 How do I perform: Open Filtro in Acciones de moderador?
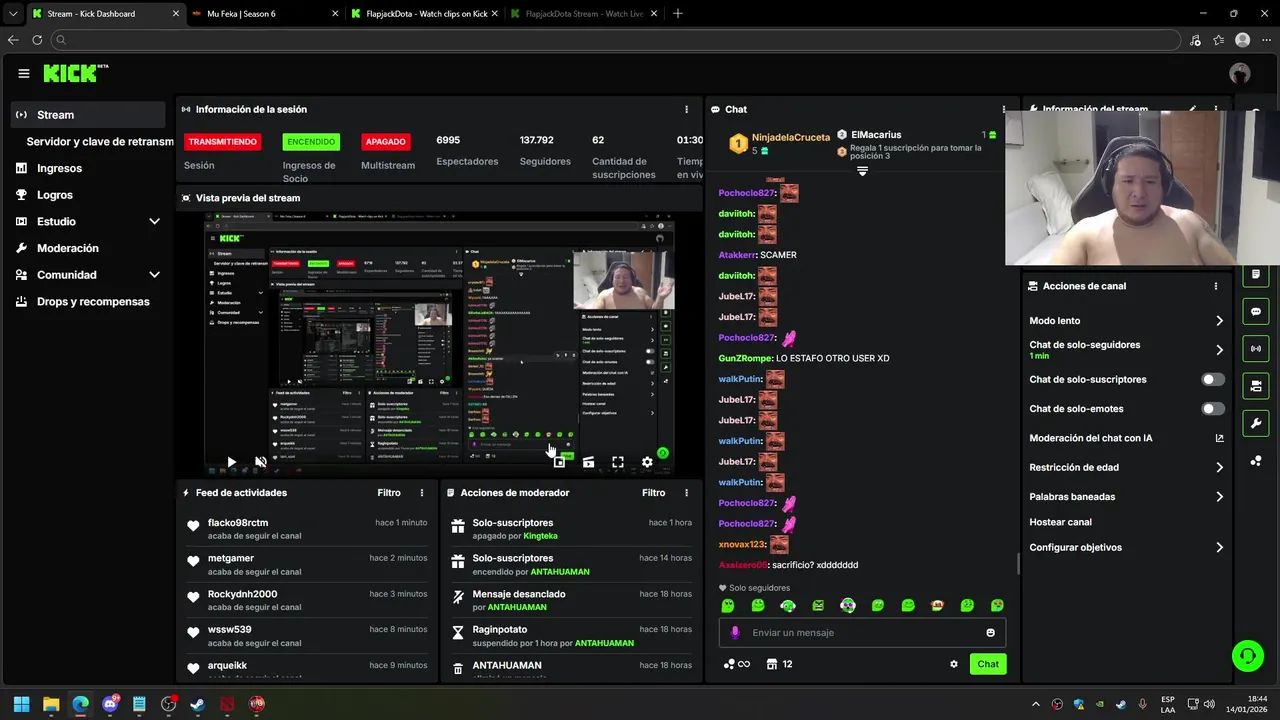click(653, 493)
